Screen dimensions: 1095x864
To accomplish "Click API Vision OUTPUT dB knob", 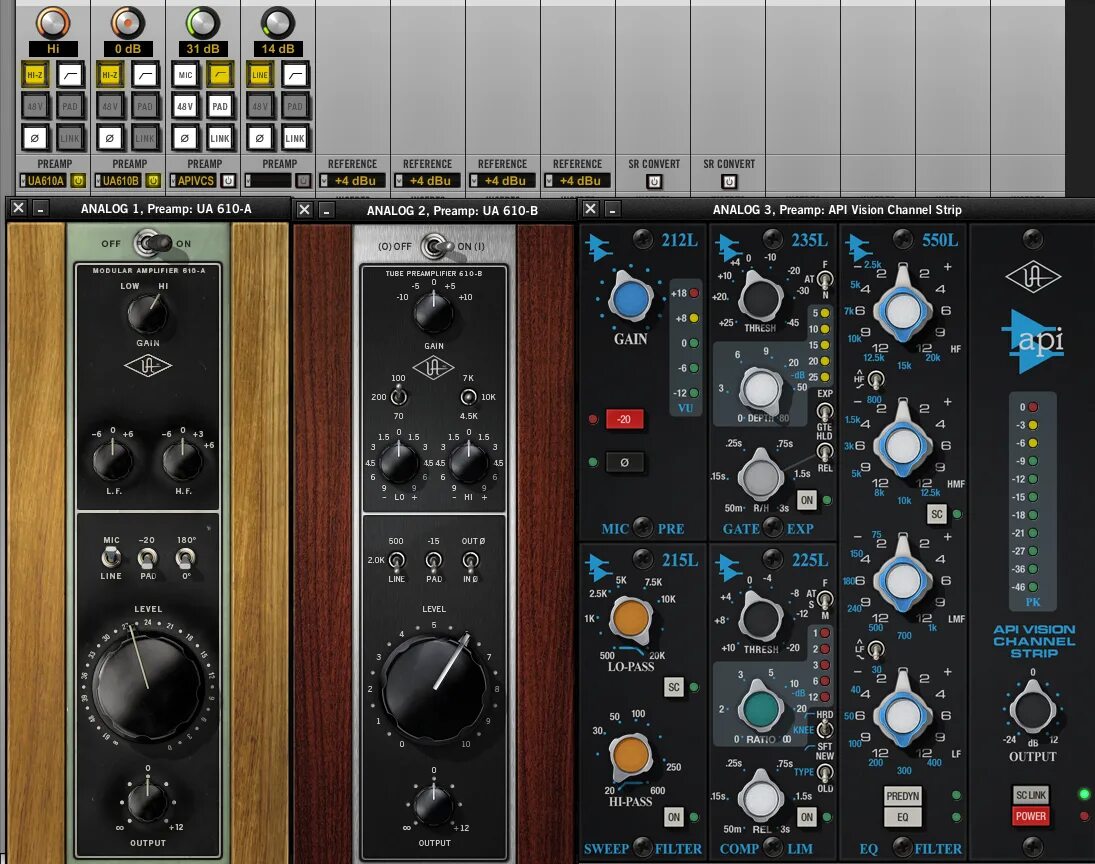I will [x=1032, y=709].
